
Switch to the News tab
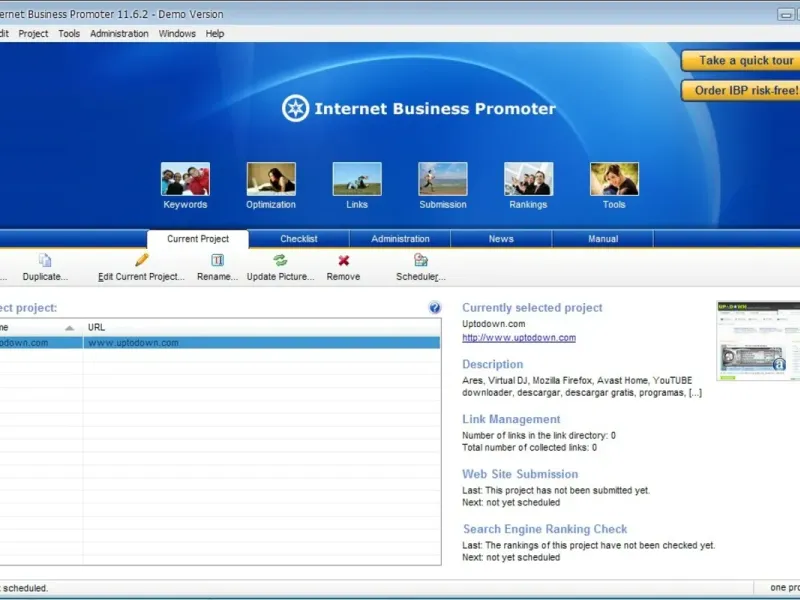pyautogui.click(x=501, y=239)
